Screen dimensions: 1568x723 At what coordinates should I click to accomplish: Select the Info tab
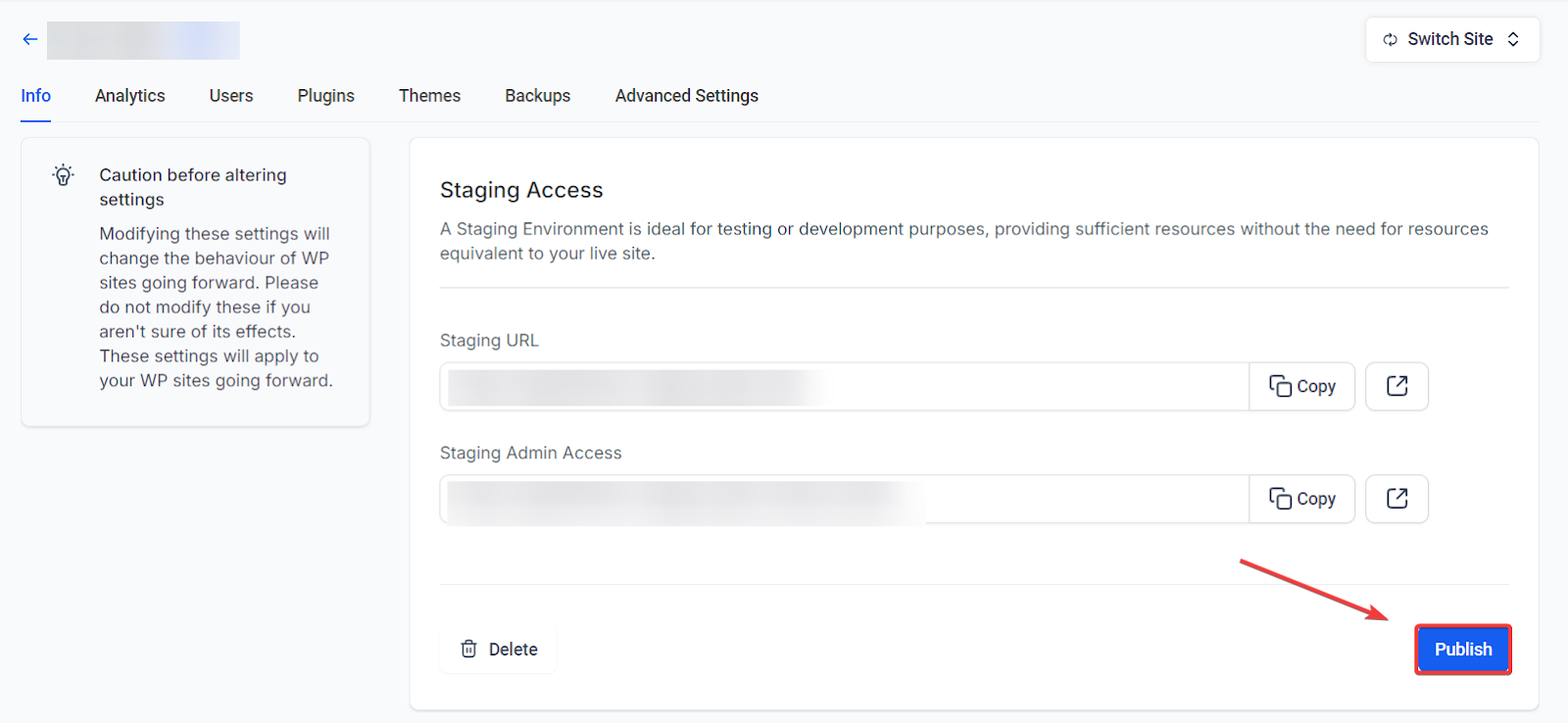(36, 96)
